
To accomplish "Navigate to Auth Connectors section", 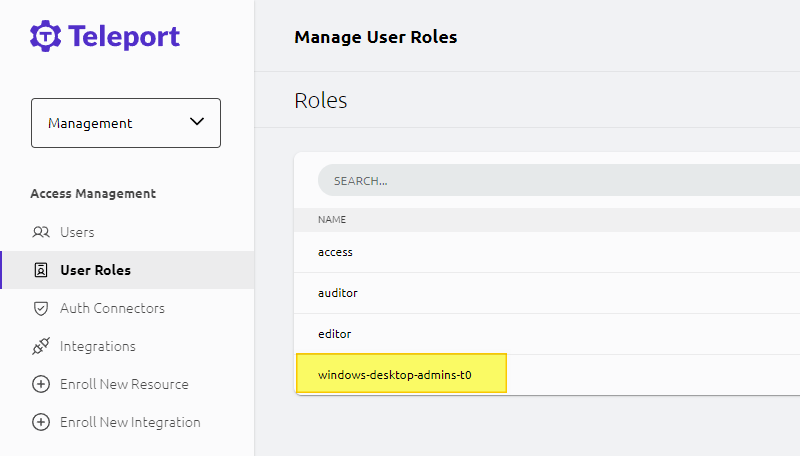I will pos(112,308).
